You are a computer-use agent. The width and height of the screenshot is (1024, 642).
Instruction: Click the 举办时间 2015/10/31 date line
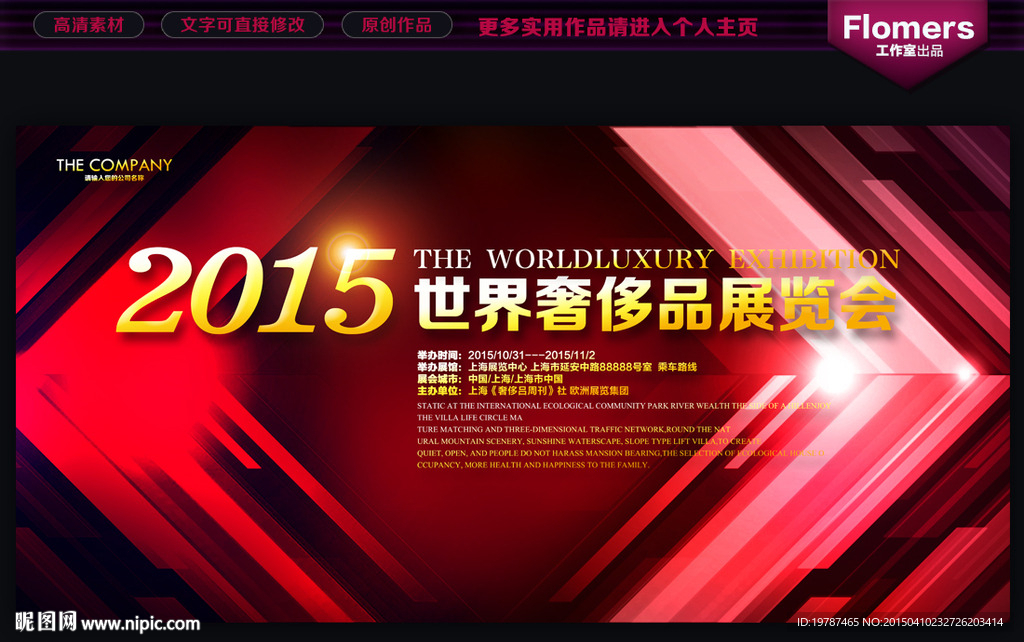coord(506,355)
